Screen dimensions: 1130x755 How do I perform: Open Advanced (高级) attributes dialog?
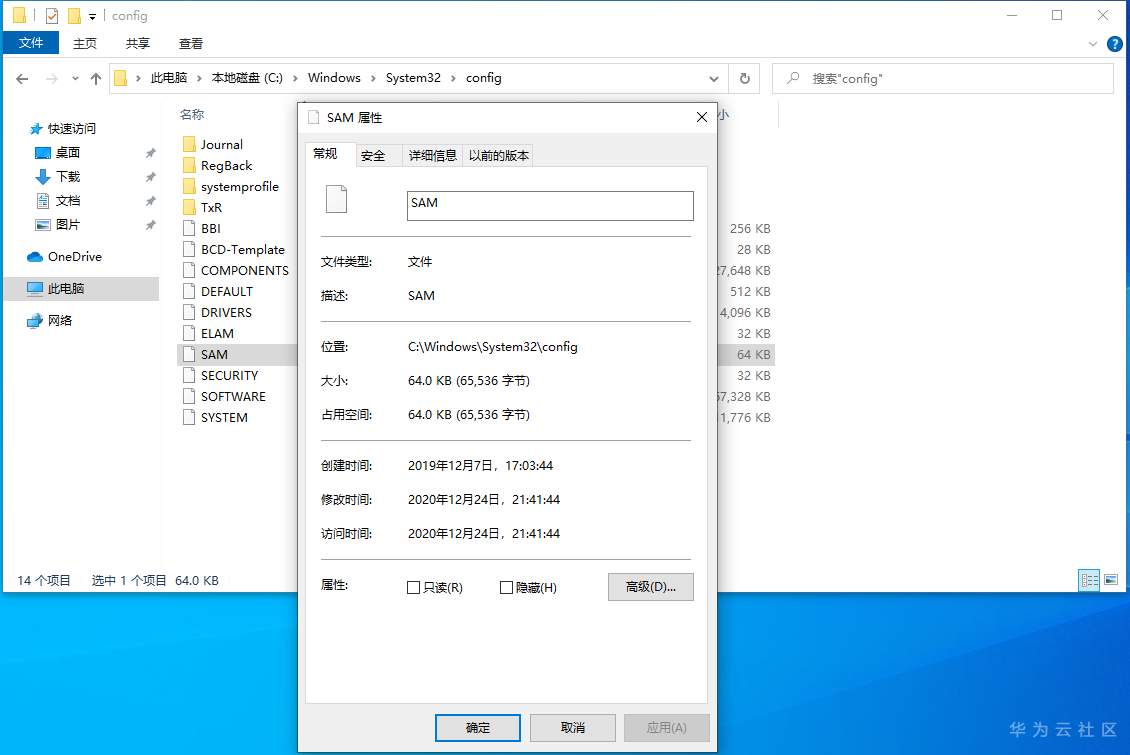click(651, 587)
